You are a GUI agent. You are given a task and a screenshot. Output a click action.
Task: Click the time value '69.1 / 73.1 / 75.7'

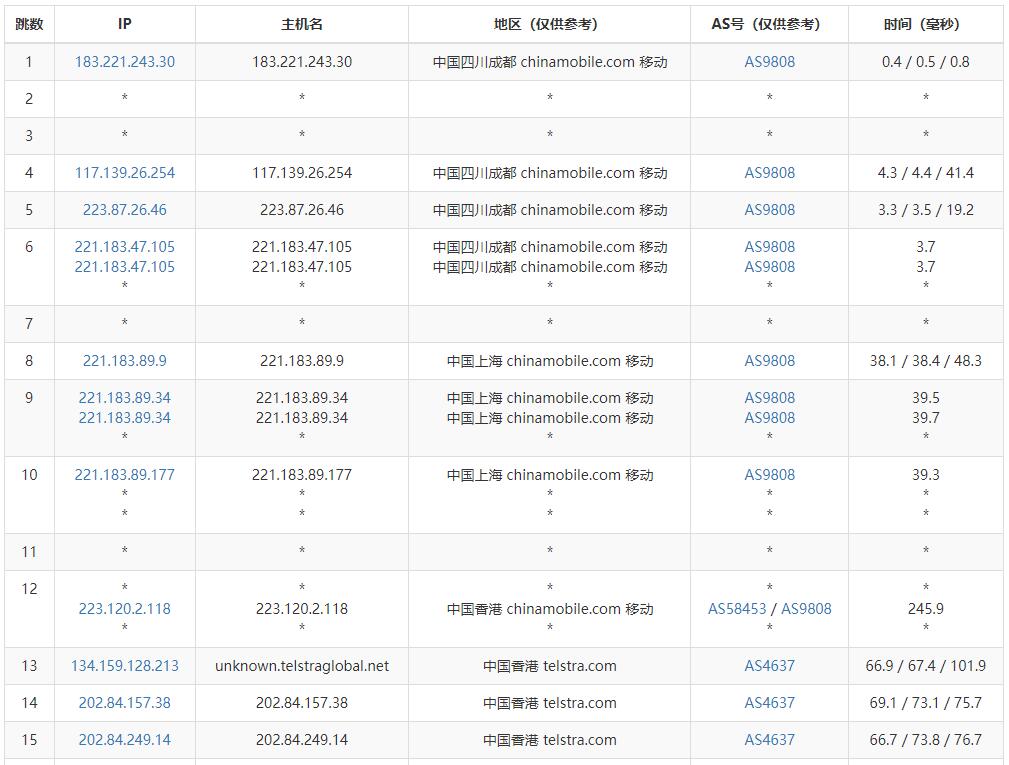[x=925, y=703]
